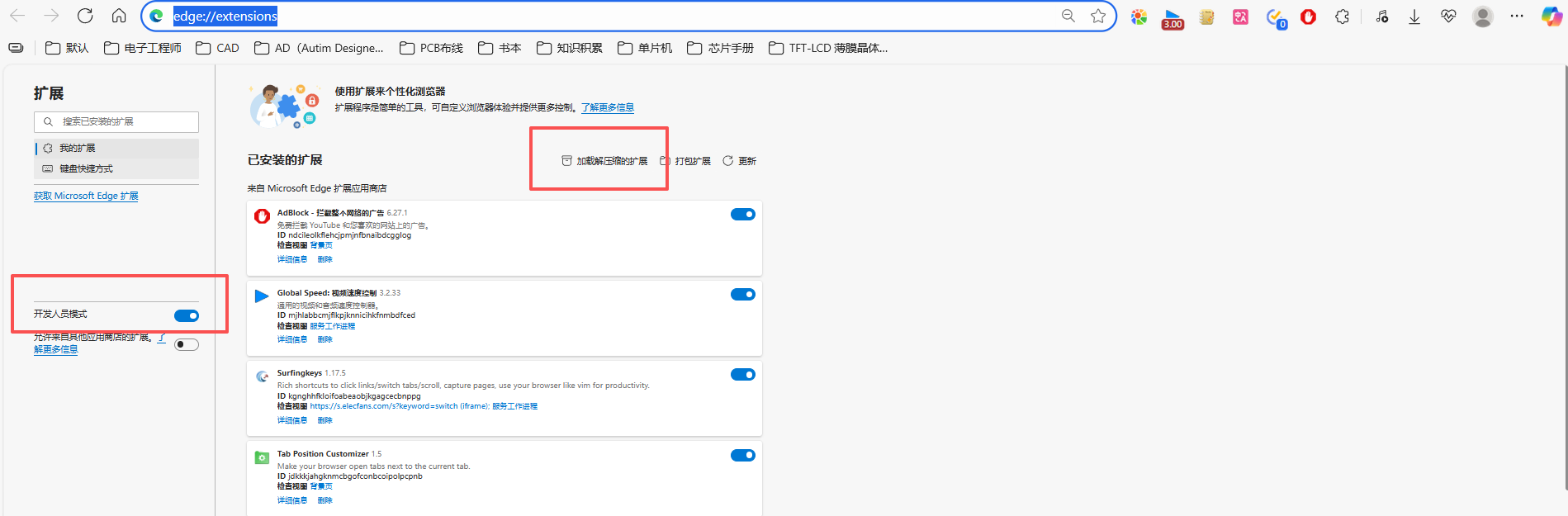Image resolution: width=1568 pixels, height=516 pixels.
Task: Click the Surfingkeys icon in extension list
Action: [x=262, y=376]
